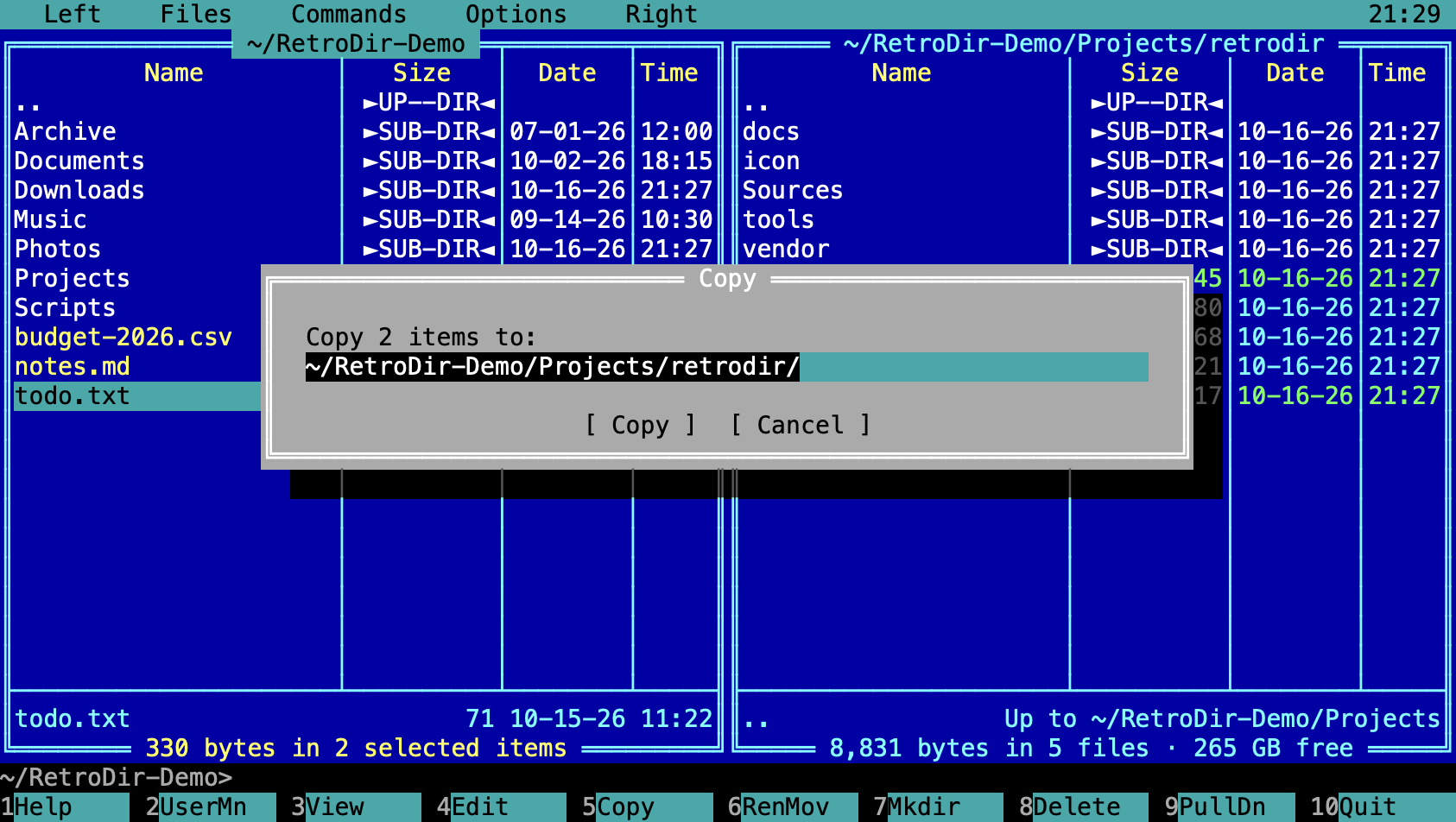Screen dimensions: 1456x822
Task: Click the left panel Name column header
Action: click(x=174, y=73)
